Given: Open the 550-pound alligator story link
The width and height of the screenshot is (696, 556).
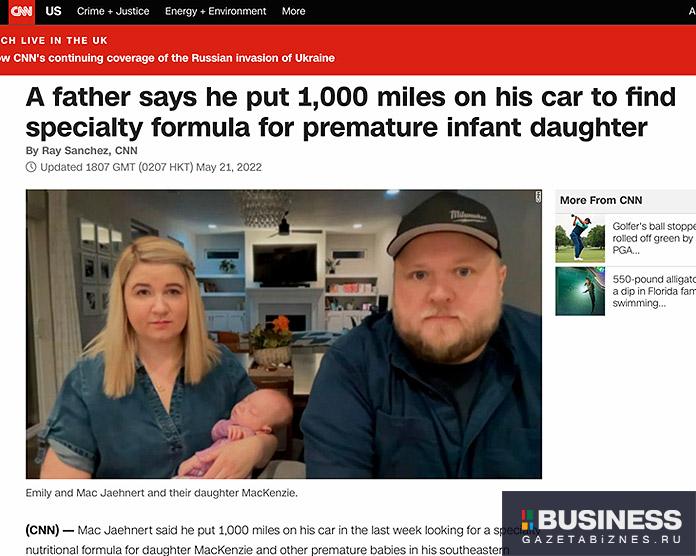Looking at the screenshot, I should coord(653,291).
